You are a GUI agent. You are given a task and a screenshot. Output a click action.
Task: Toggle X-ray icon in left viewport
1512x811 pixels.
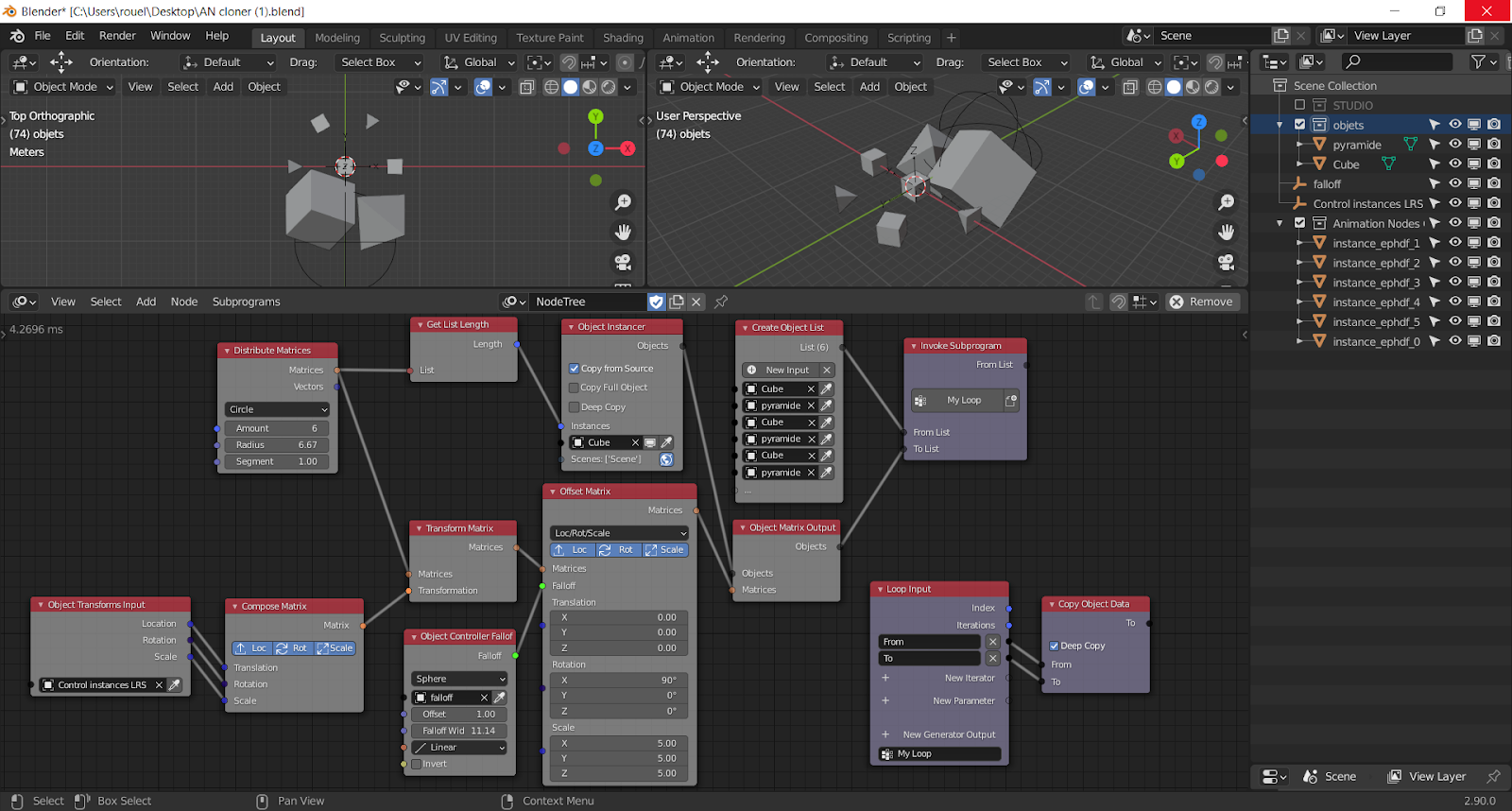pos(527,87)
